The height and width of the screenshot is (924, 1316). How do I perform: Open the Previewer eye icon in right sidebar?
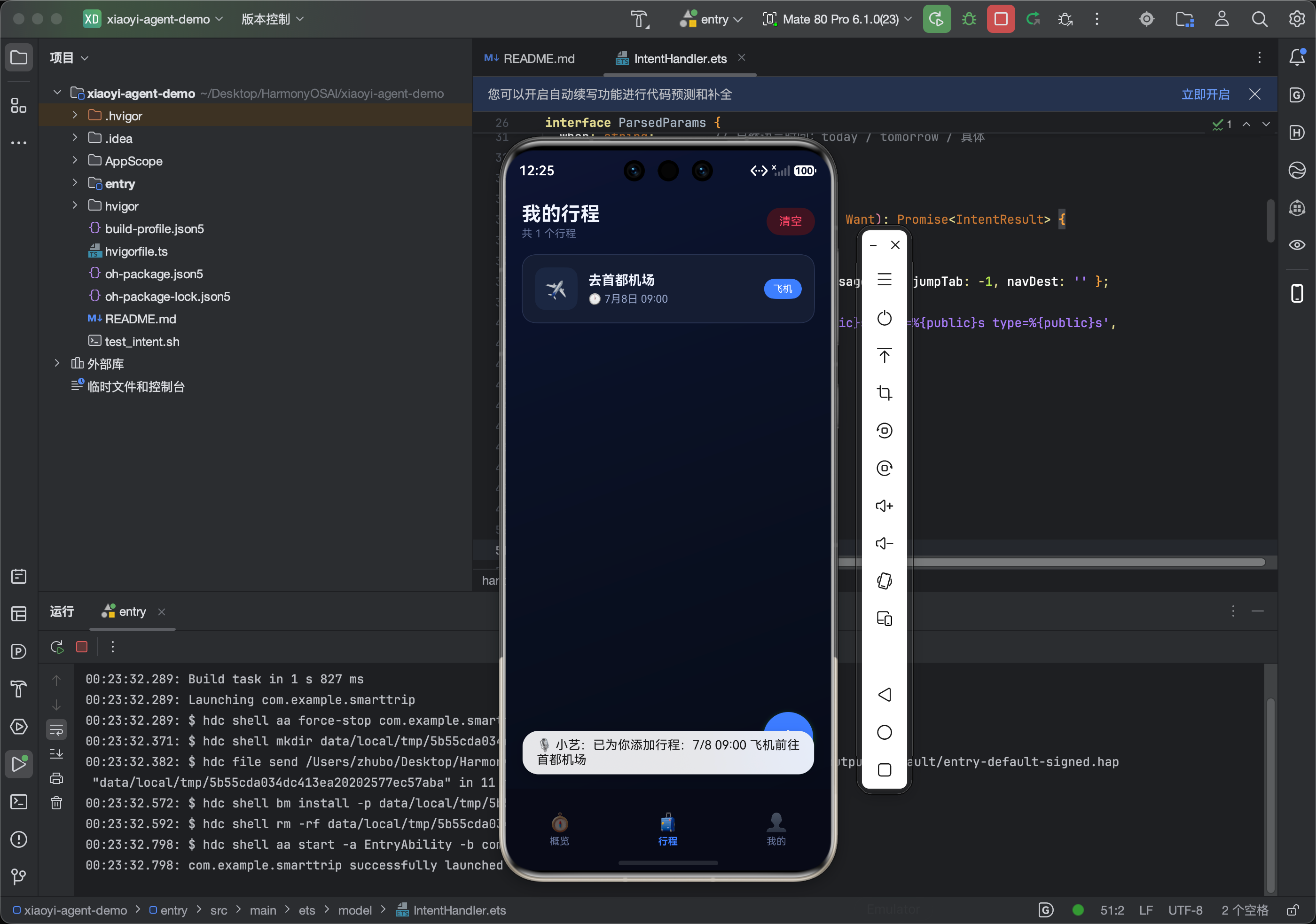[x=1297, y=245]
